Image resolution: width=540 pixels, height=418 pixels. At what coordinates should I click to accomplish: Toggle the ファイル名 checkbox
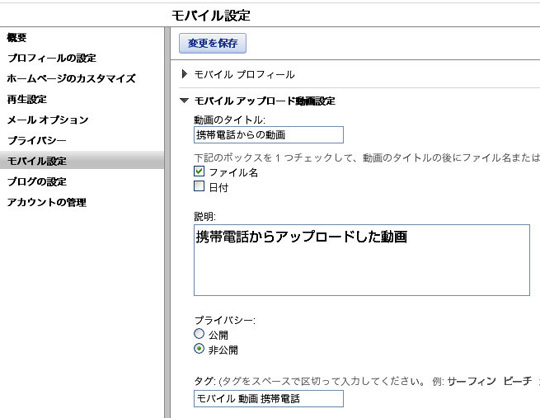(199, 171)
